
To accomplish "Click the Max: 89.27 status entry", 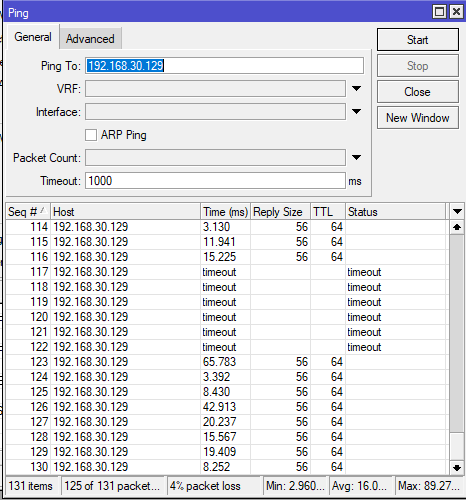I will pos(429,486).
